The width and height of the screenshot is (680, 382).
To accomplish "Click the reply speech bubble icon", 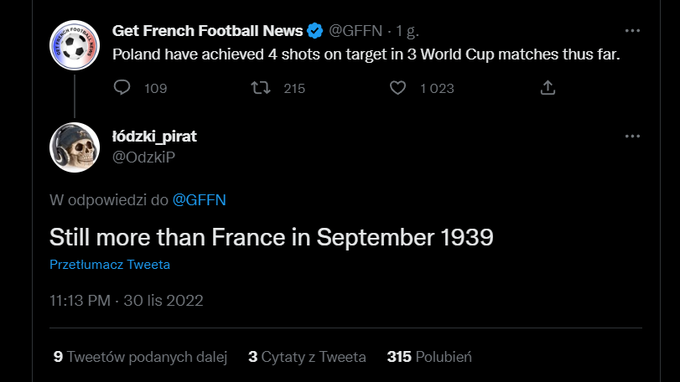I will [122, 88].
